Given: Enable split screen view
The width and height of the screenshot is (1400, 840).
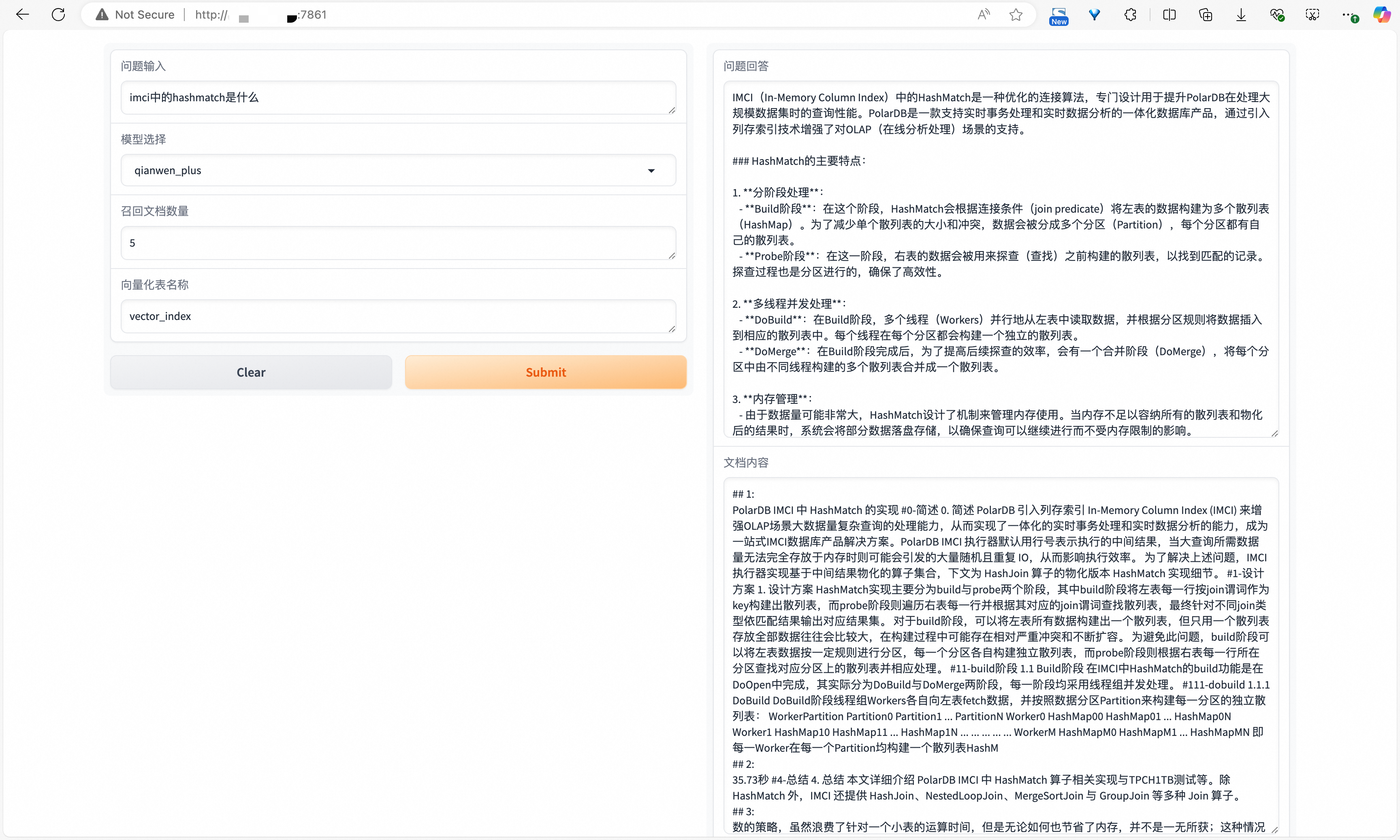Looking at the screenshot, I should 1170,15.
